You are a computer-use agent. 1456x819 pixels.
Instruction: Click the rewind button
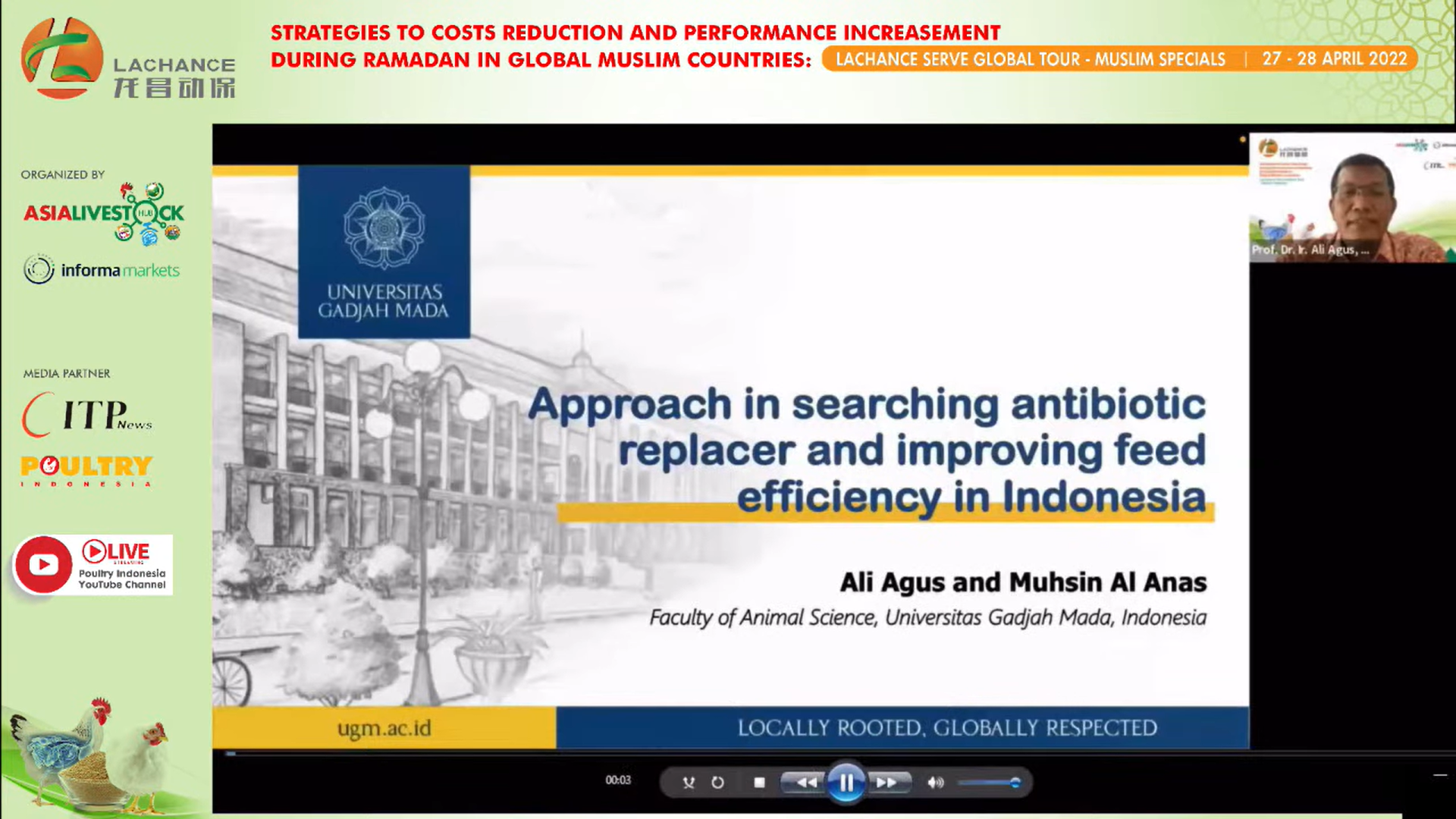[x=806, y=782]
